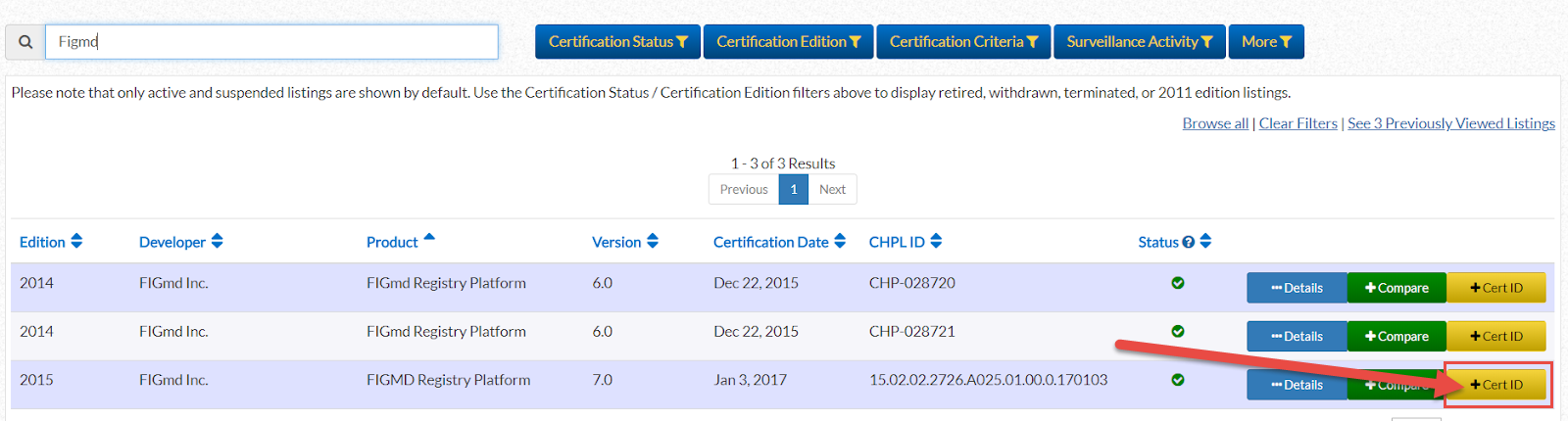Add CHP-028721 to Cert ID
This screenshot has height=421, width=1568.
click(1496, 336)
